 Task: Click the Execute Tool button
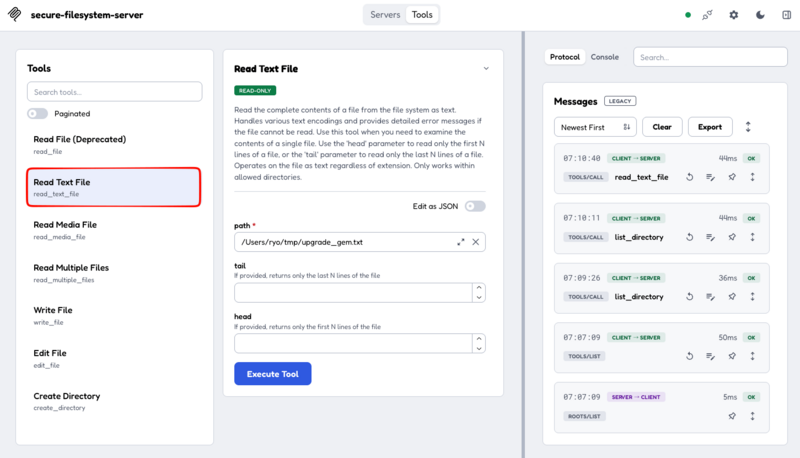point(272,374)
